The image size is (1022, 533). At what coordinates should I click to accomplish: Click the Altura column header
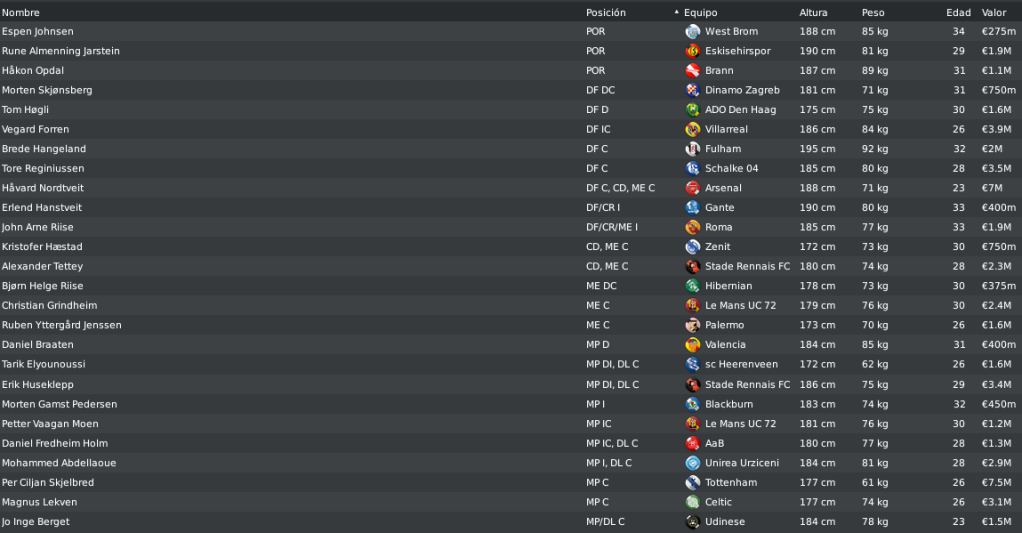pyautogui.click(x=813, y=12)
